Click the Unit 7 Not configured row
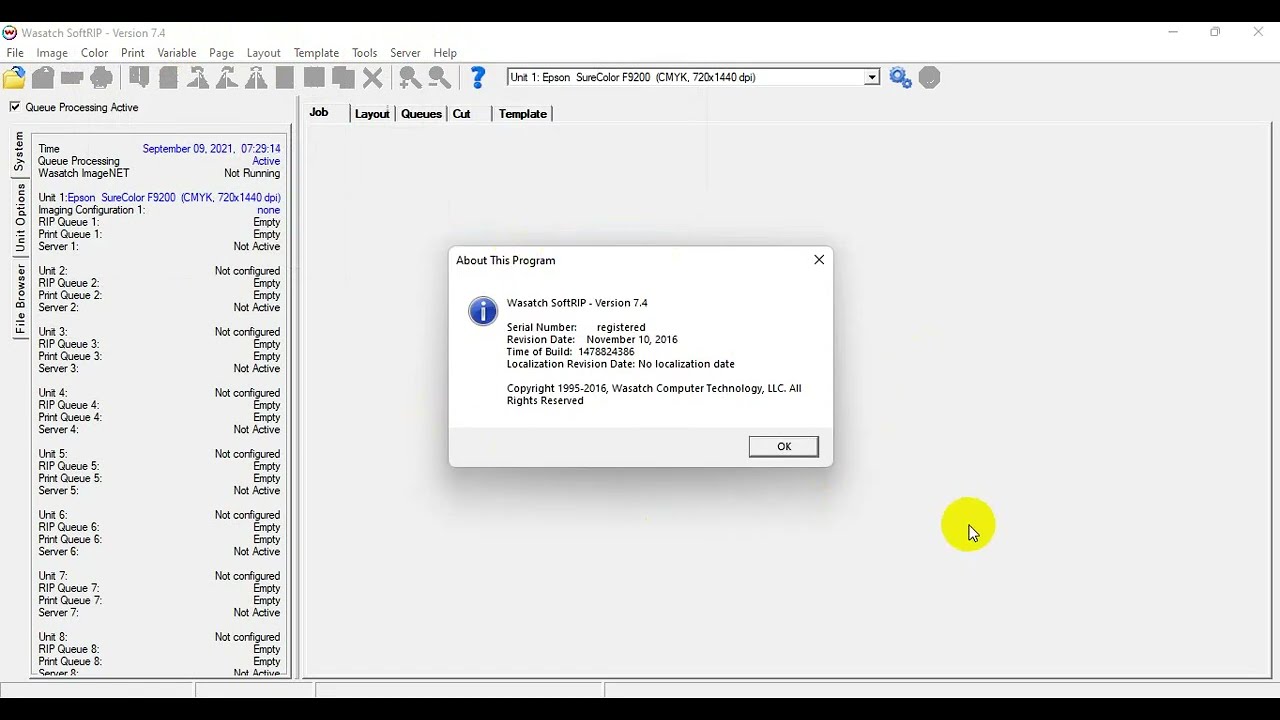This screenshot has height=720, width=1280. coord(159,576)
